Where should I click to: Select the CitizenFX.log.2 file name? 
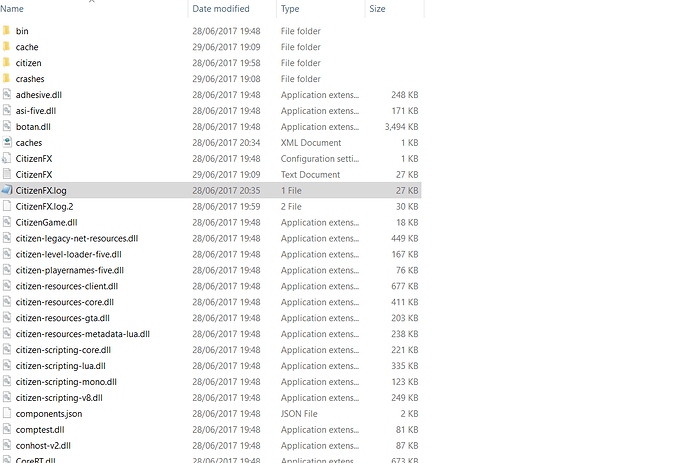tap(44, 206)
